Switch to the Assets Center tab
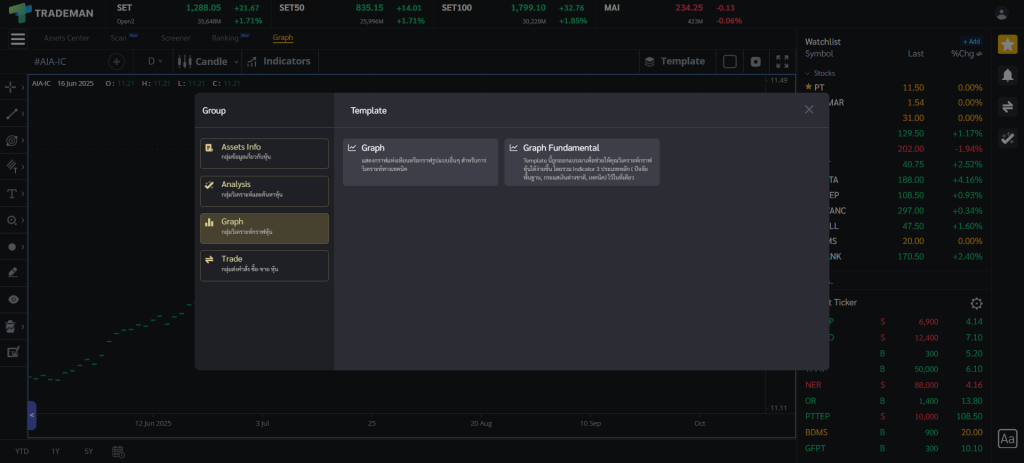1024x463 pixels. click(67, 38)
